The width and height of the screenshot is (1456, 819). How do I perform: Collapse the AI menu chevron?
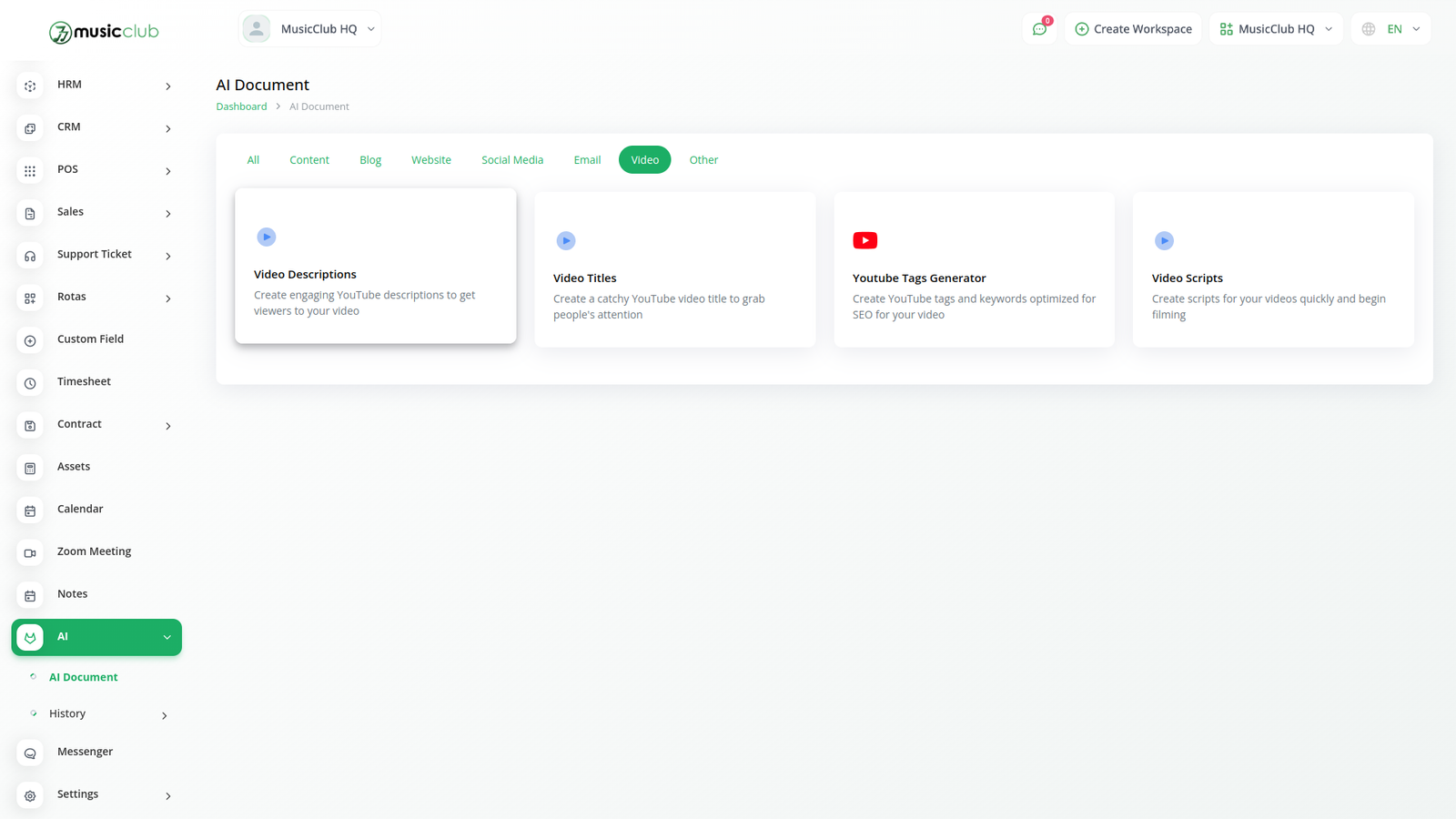[x=167, y=638]
